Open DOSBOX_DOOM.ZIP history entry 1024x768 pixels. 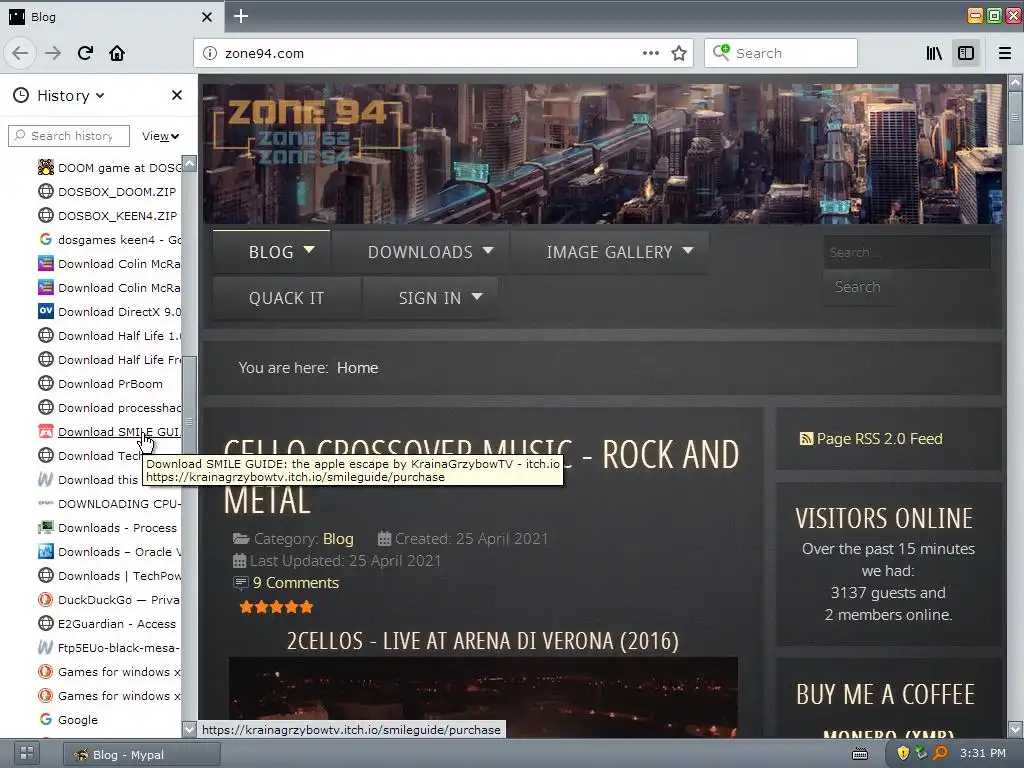[x=108, y=192]
